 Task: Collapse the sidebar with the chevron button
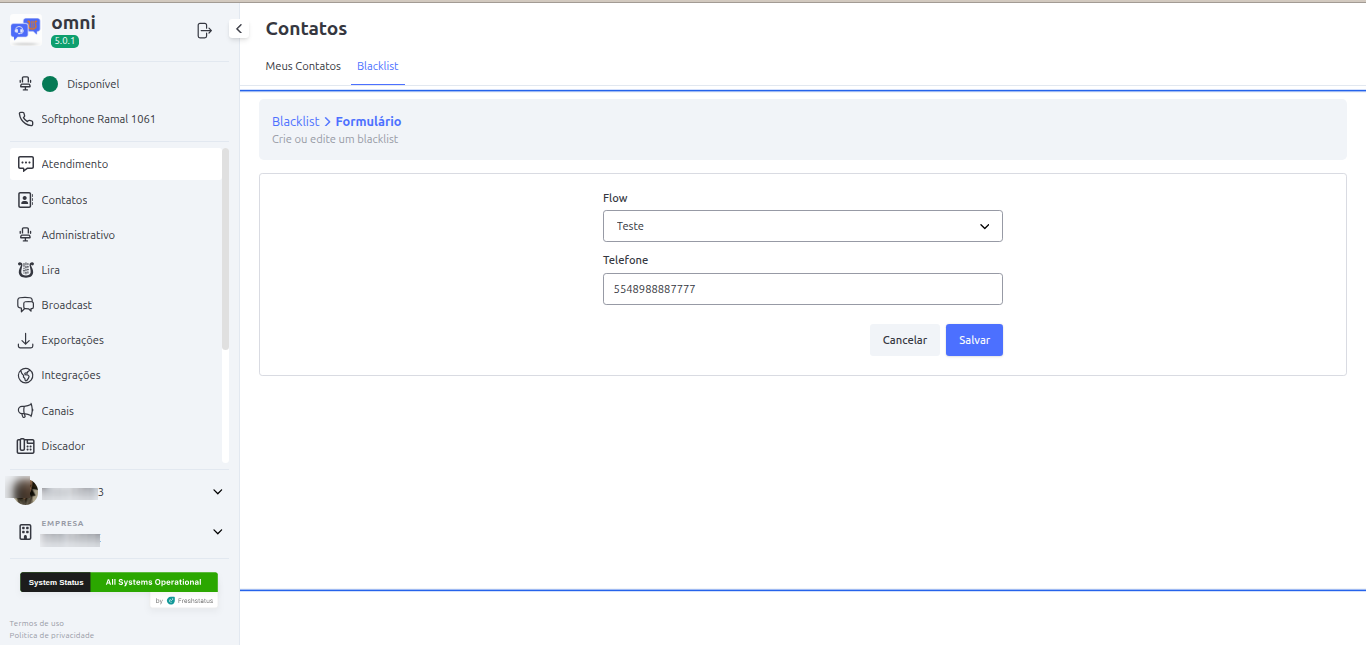coord(239,29)
